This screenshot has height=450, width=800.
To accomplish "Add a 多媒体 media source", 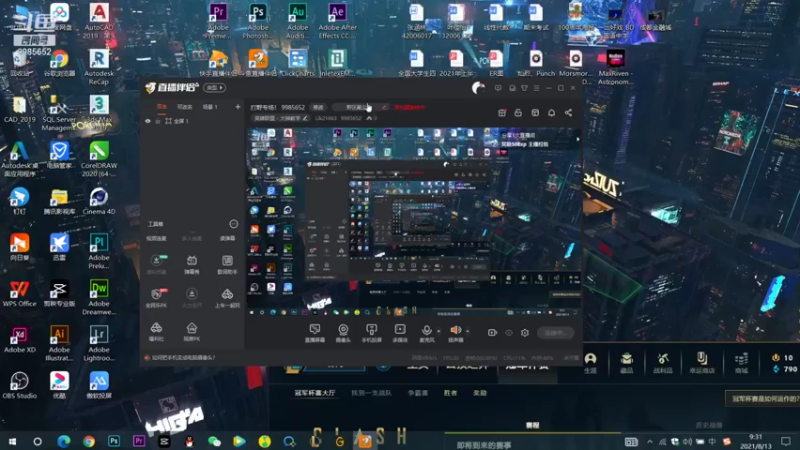I will 400,333.
